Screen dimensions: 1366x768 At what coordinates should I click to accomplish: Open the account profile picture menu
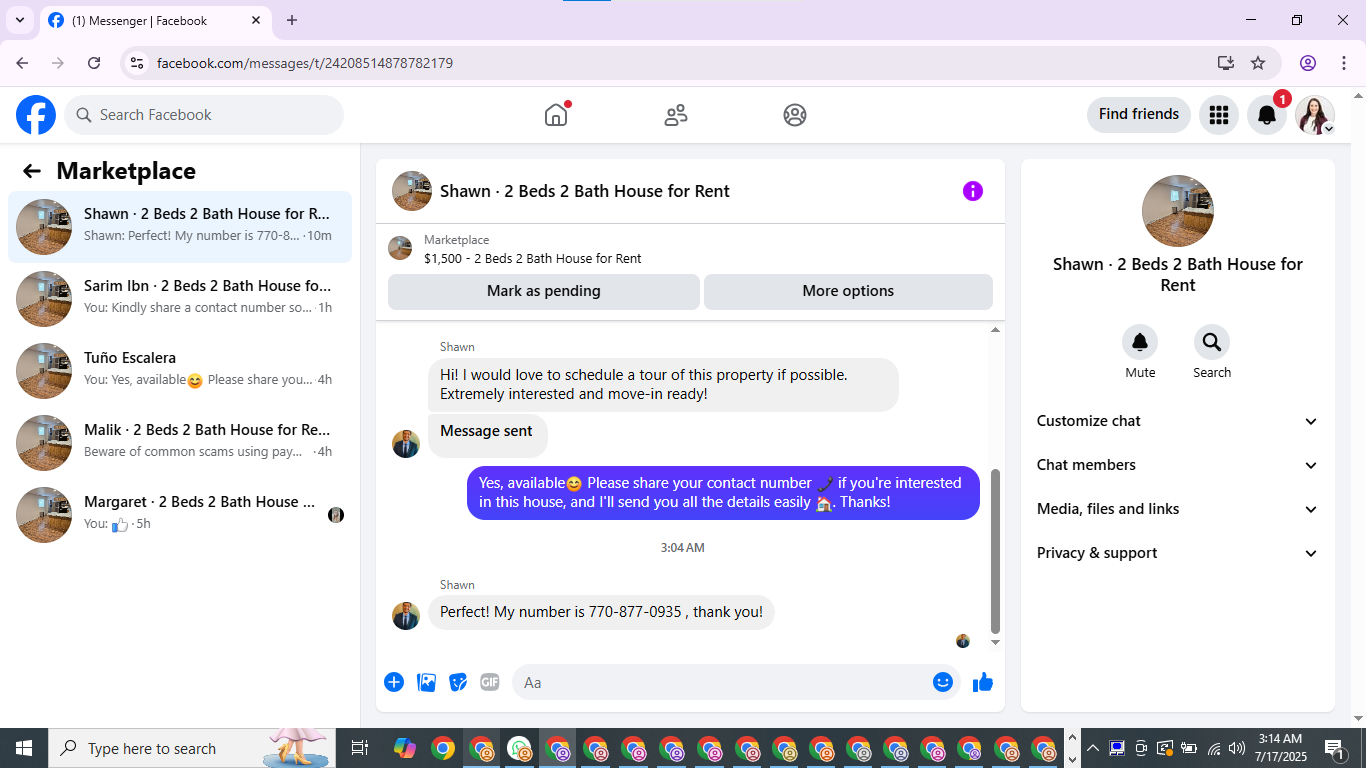tap(1315, 115)
